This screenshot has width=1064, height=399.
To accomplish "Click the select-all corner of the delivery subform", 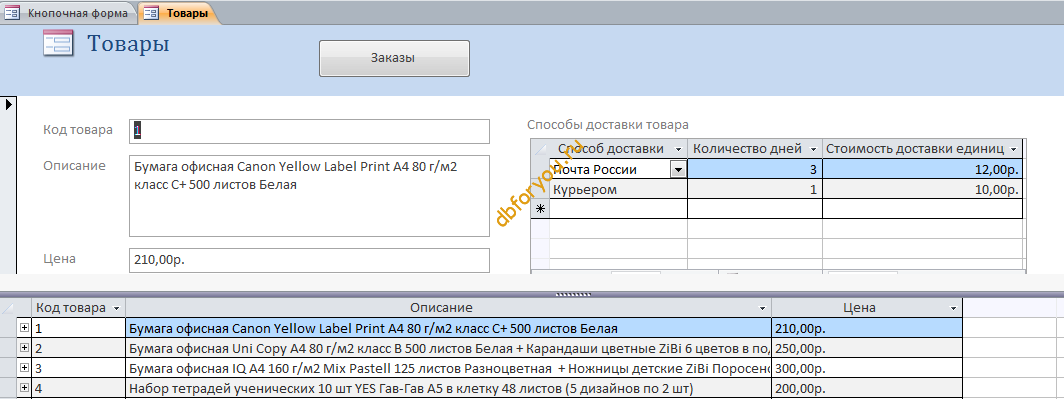I will 540,149.
